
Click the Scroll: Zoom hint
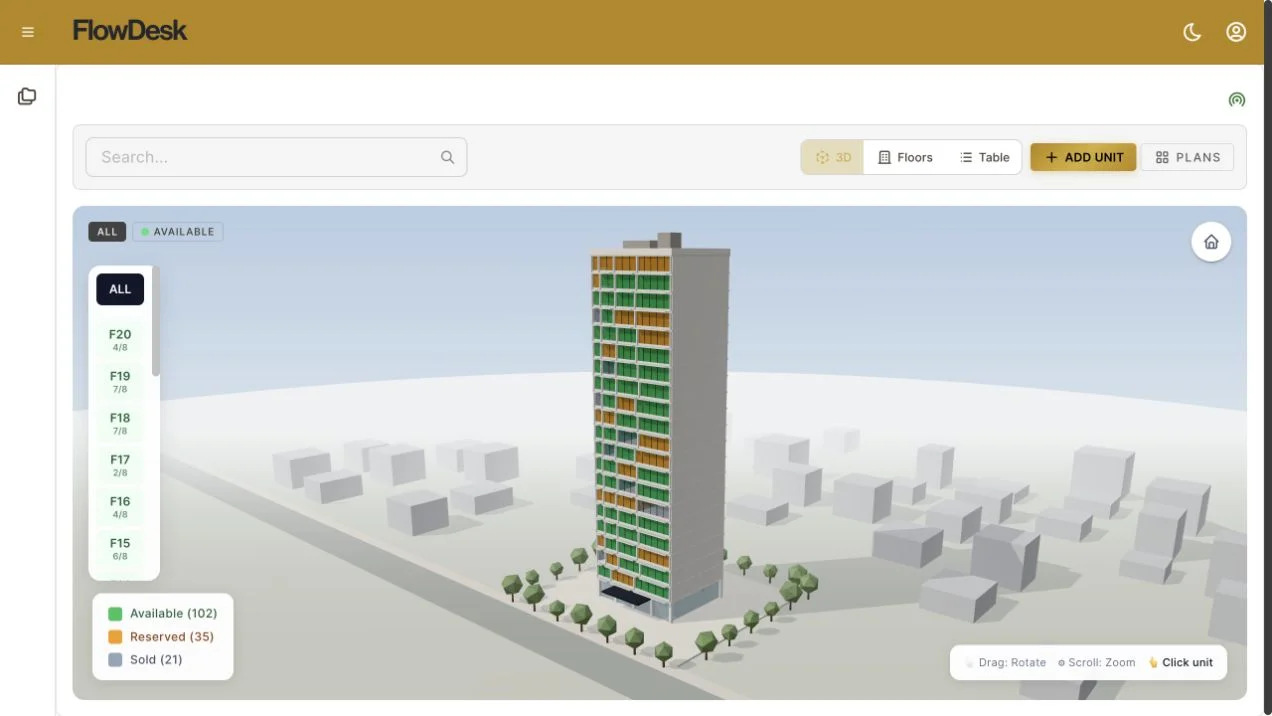1097,663
